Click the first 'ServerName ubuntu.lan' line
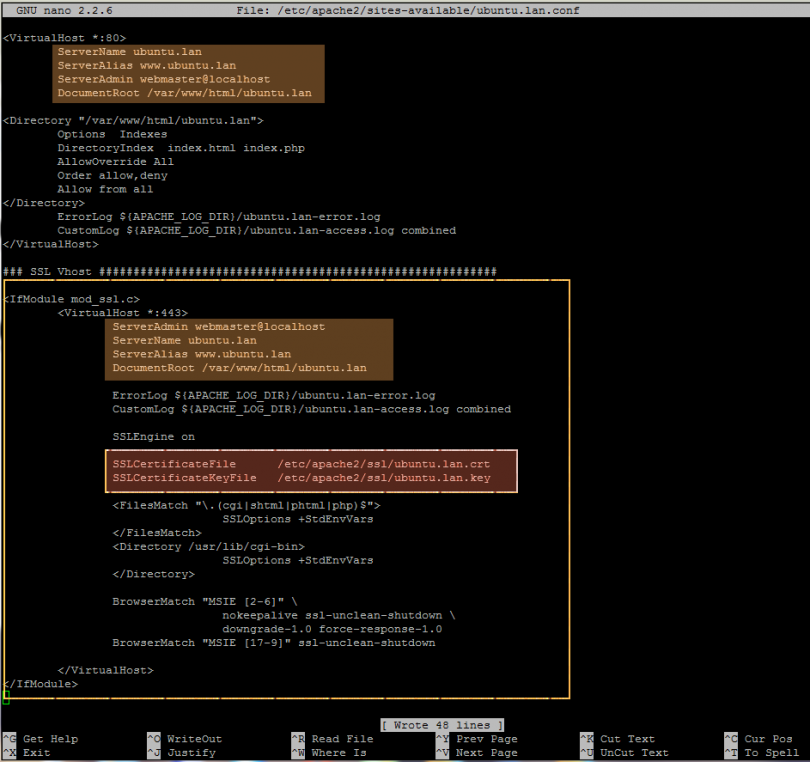The height and width of the screenshot is (762, 810). [130, 52]
